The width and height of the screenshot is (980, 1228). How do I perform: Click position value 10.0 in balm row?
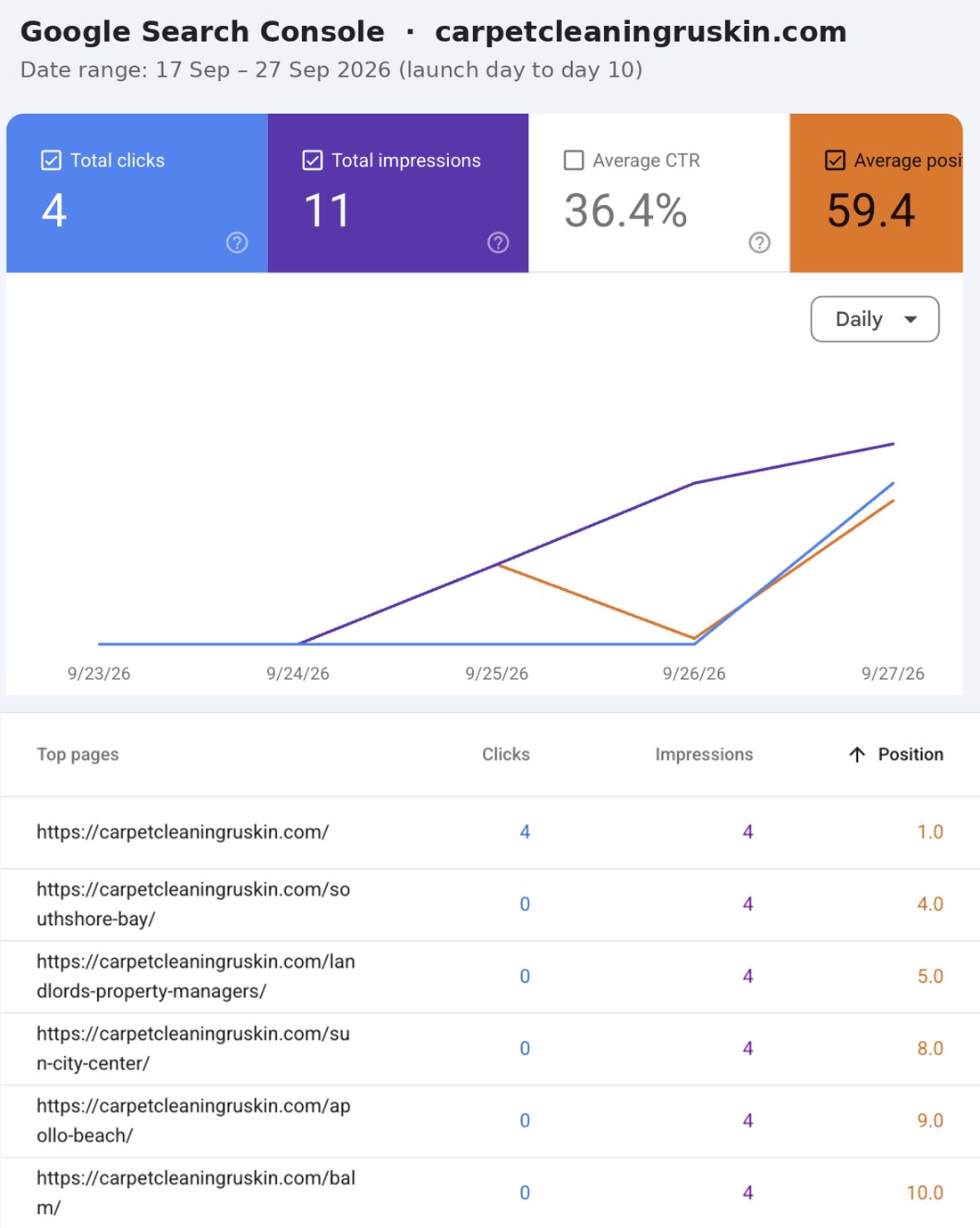pos(925,1193)
